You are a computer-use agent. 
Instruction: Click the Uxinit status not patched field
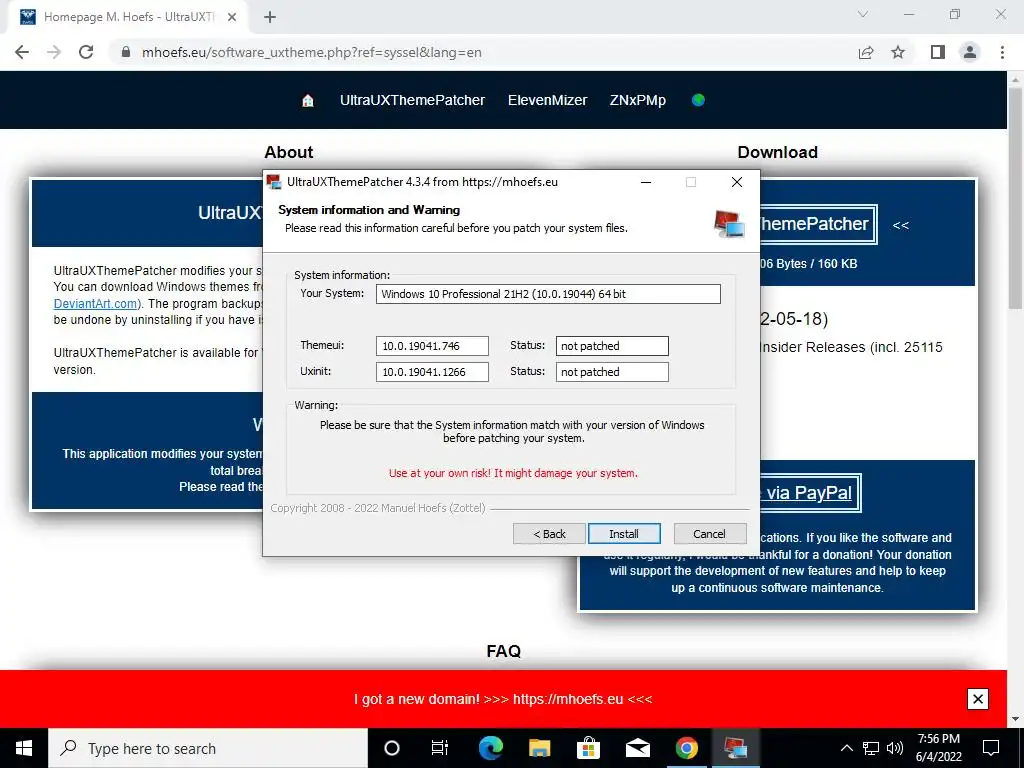[x=612, y=372]
